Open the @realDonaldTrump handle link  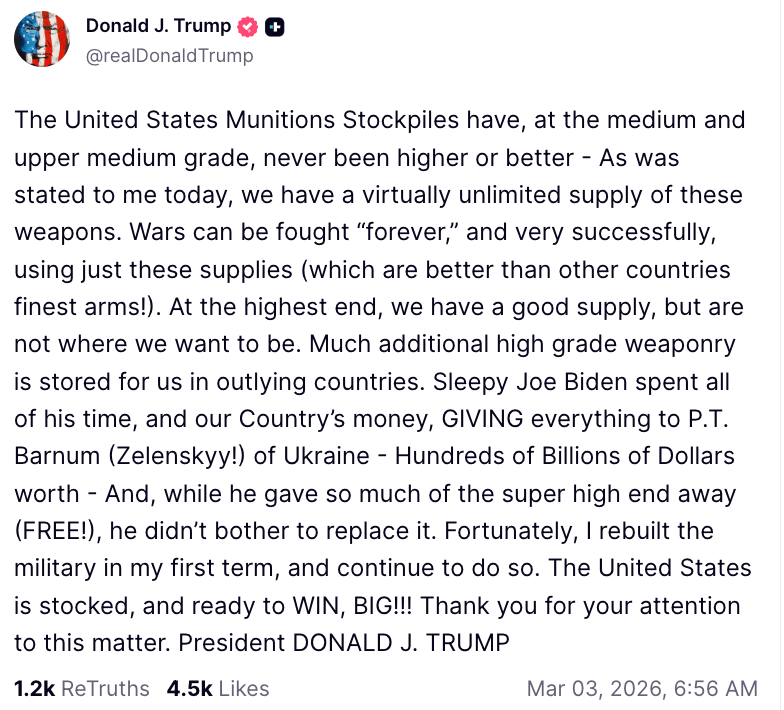tap(169, 56)
